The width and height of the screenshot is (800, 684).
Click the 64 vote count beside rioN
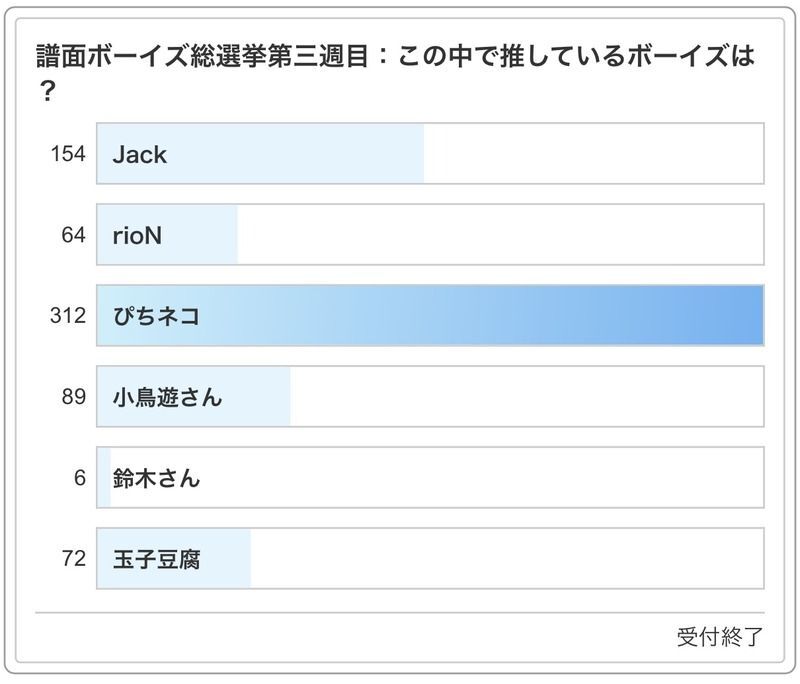(x=73, y=235)
